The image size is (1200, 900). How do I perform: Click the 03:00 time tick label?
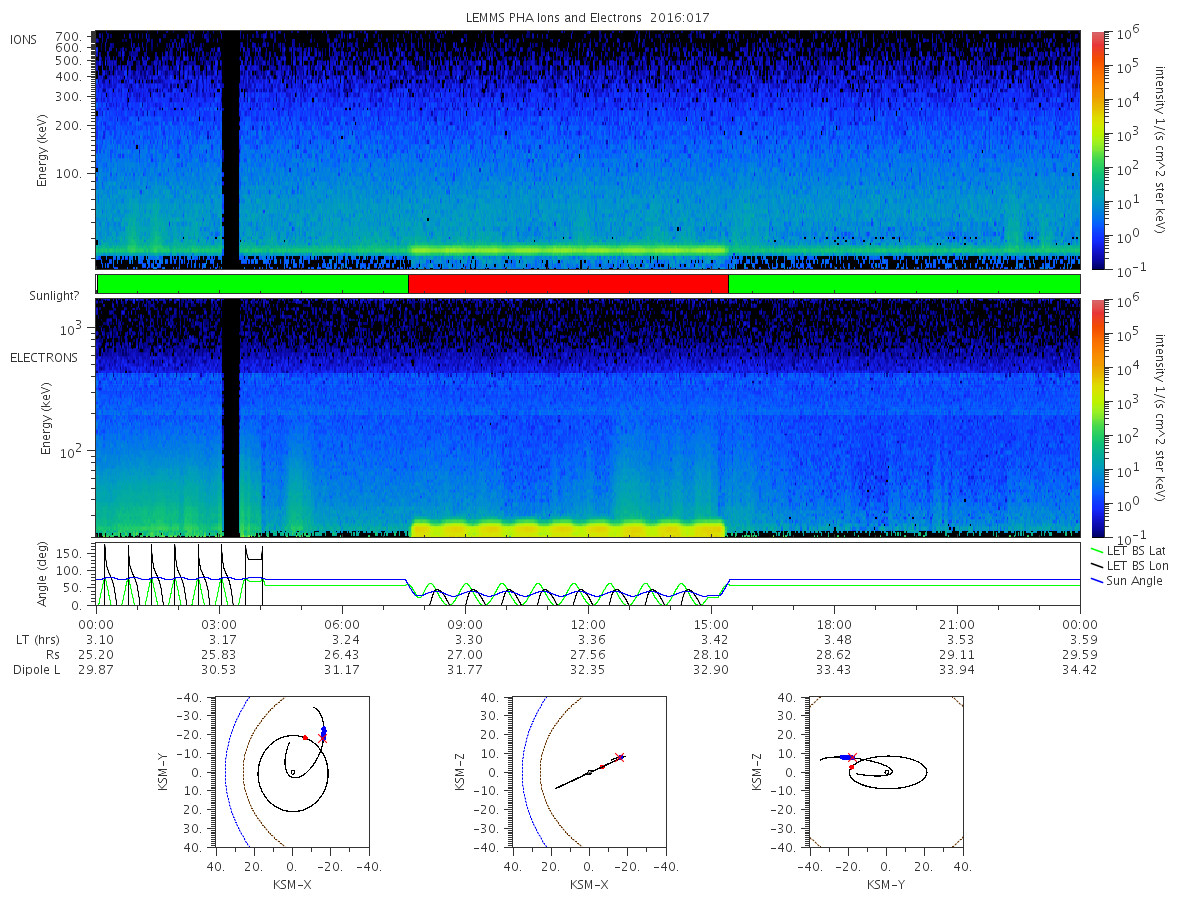220,625
